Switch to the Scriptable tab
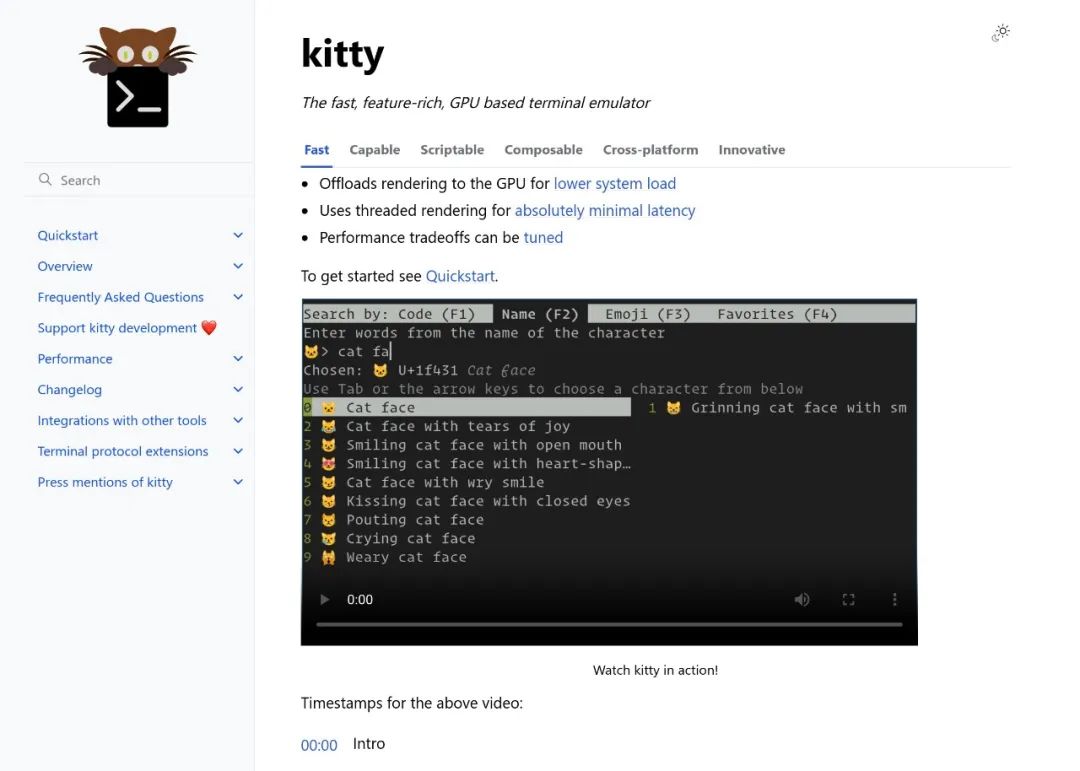This screenshot has width=1080, height=771. (452, 150)
